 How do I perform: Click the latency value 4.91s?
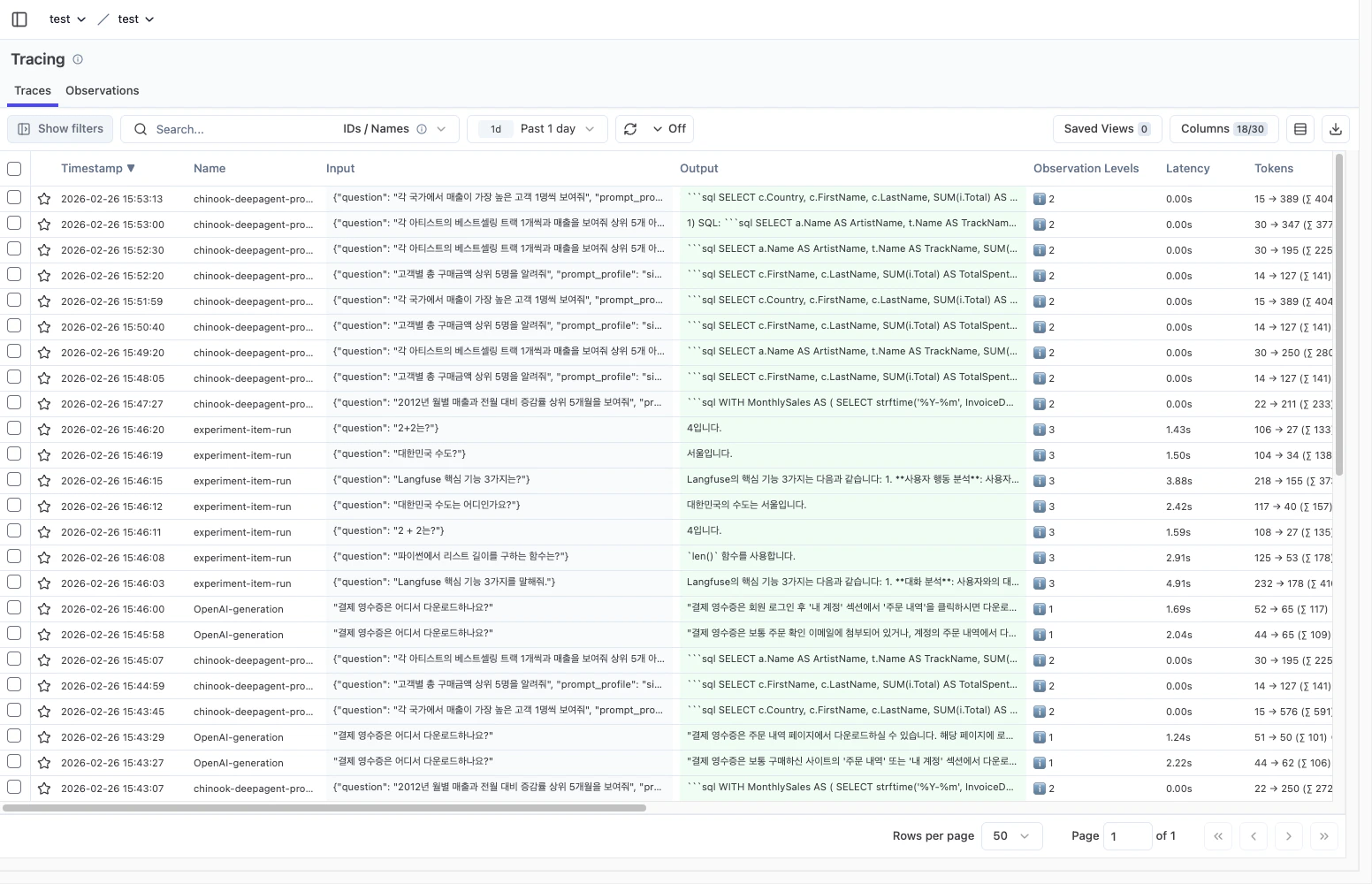1178,583
